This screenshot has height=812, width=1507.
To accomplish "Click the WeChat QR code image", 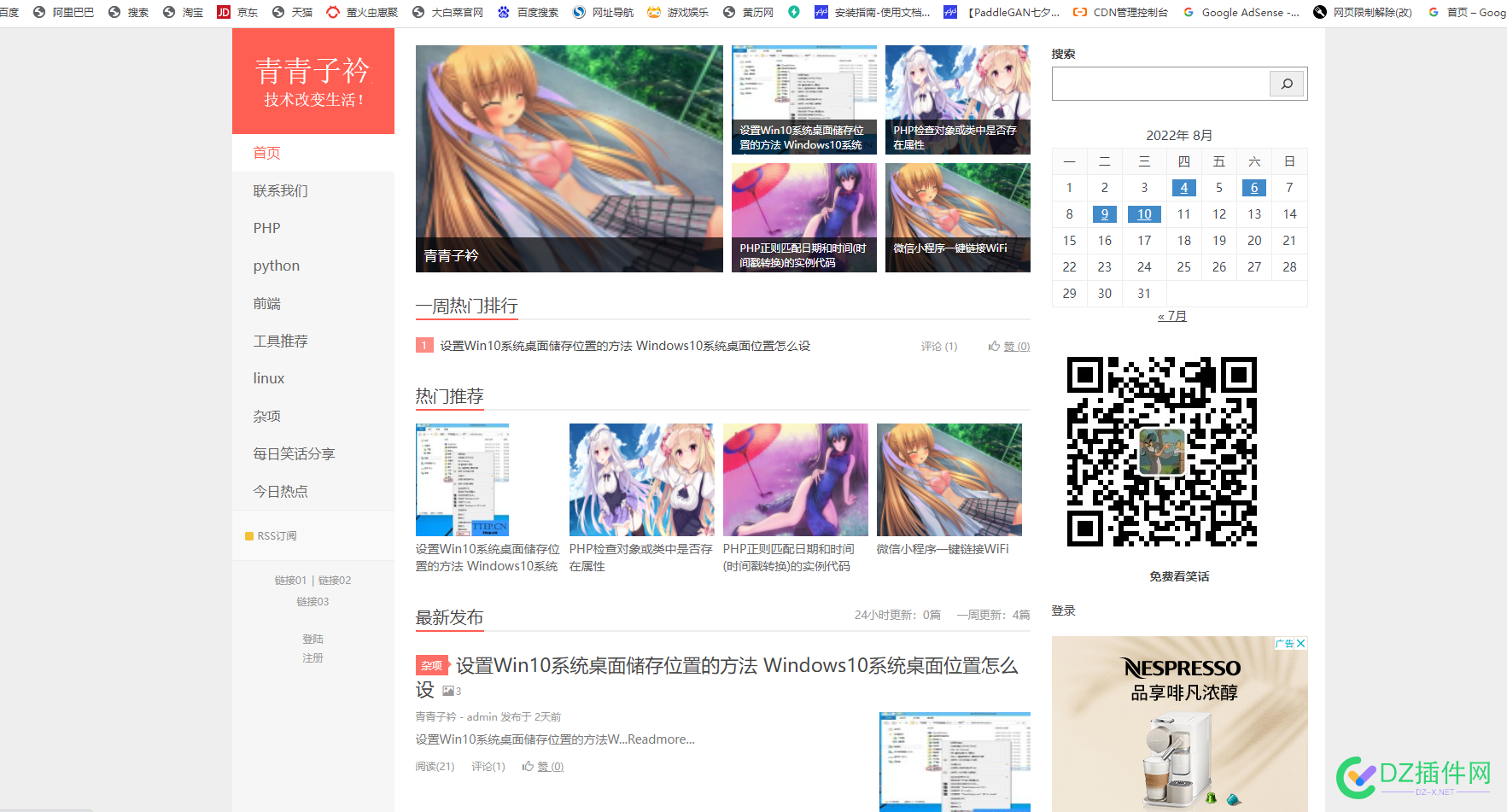I will point(1162,452).
